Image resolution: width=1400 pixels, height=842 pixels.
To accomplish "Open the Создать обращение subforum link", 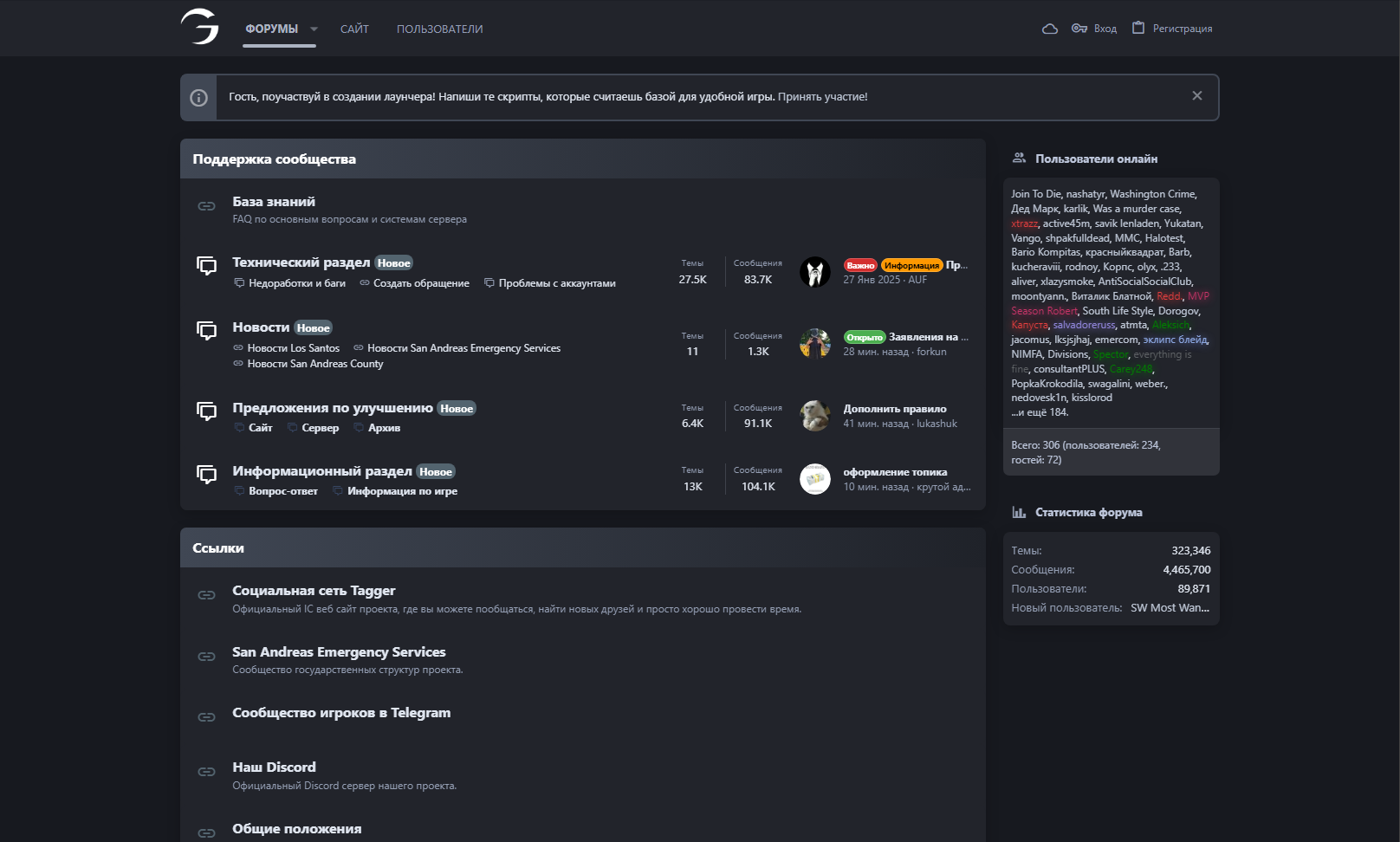I will [421, 283].
